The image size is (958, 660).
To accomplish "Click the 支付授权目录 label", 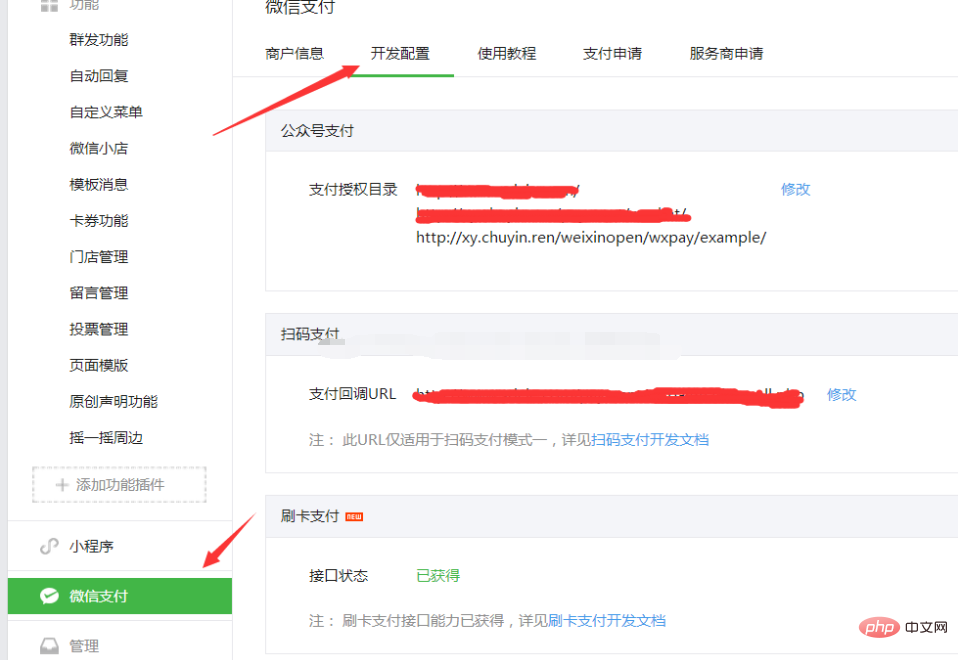I will click(x=353, y=189).
